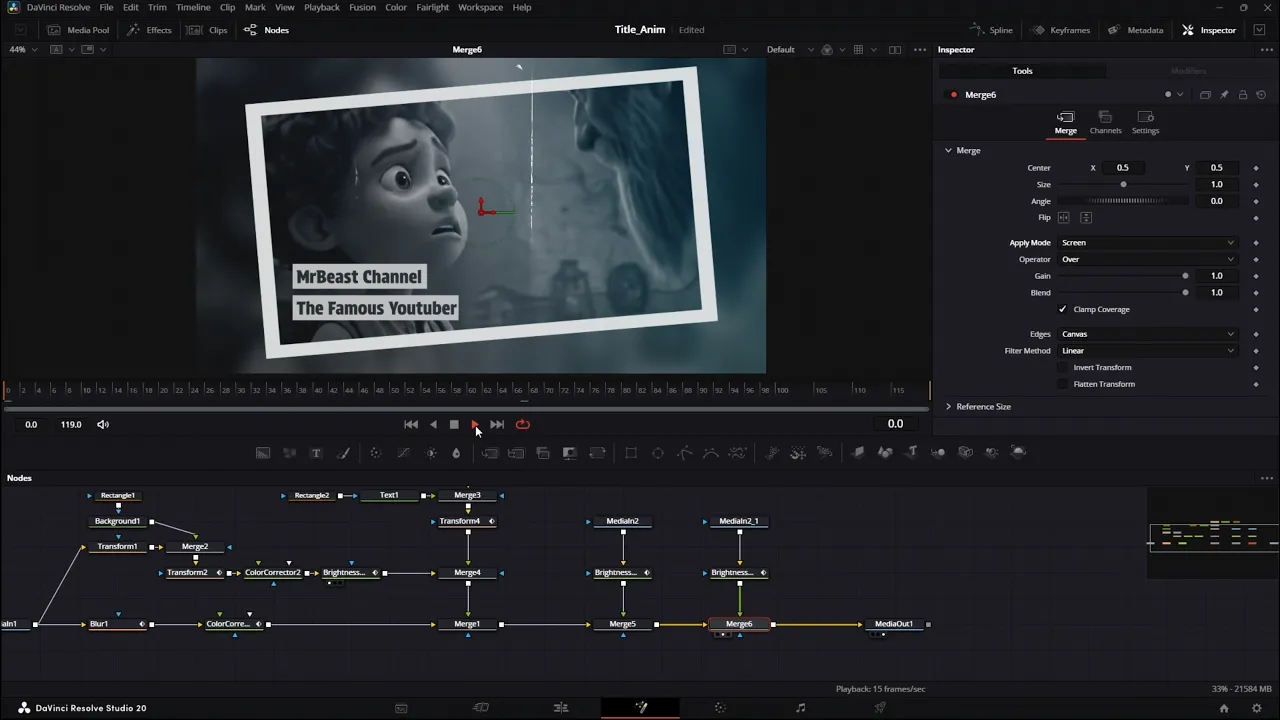Open the Fusion menu
Viewport: 1280px width, 720px height.
click(x=362, y=7)
